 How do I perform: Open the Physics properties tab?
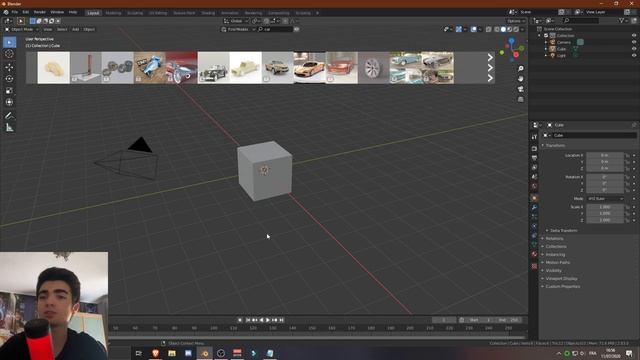(534, 226)
